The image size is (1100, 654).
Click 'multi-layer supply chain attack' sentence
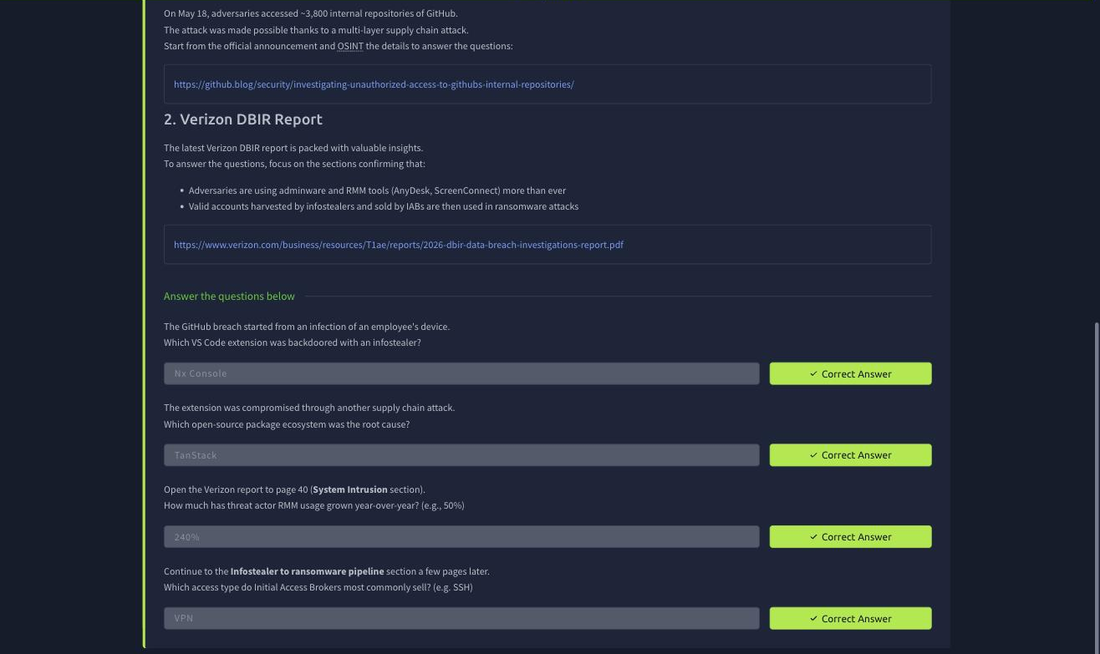tap(316, 30)
